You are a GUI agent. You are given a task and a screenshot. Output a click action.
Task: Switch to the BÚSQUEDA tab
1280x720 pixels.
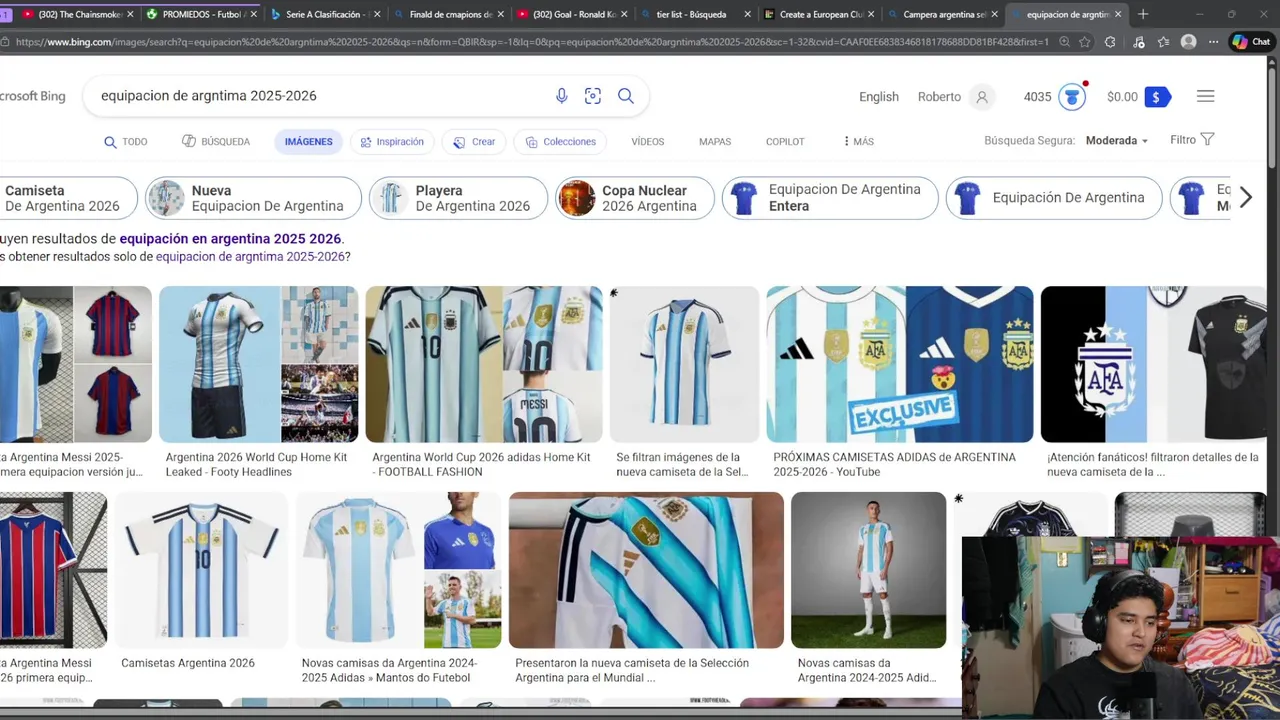click(x=216, y=142)
